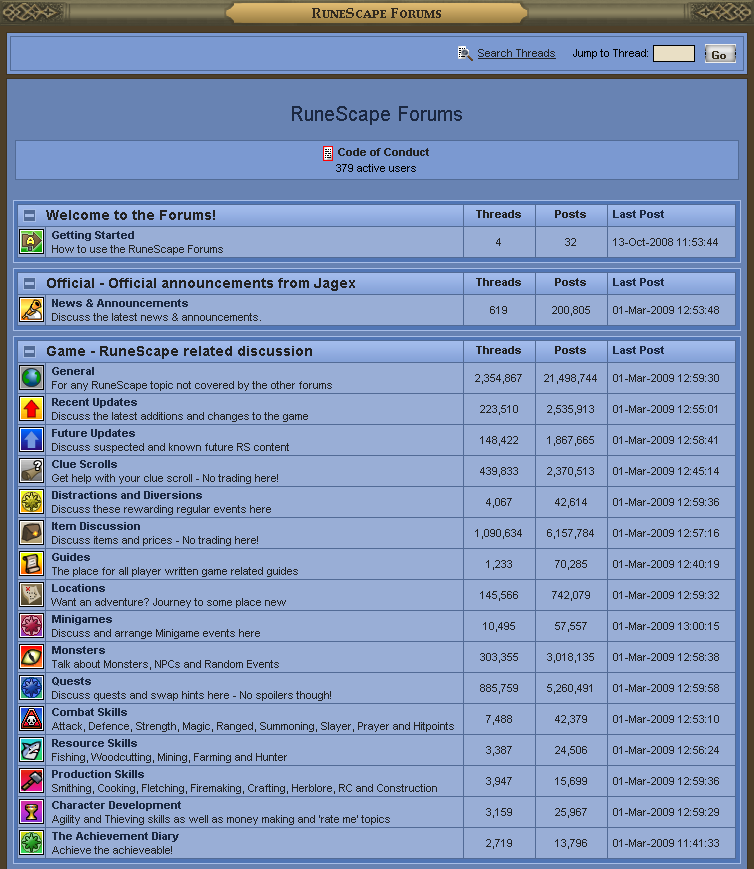This screenshot has height=869, width=754.
Task: Click the Search Threads magnifier icon
Action: tap(465, 53)
